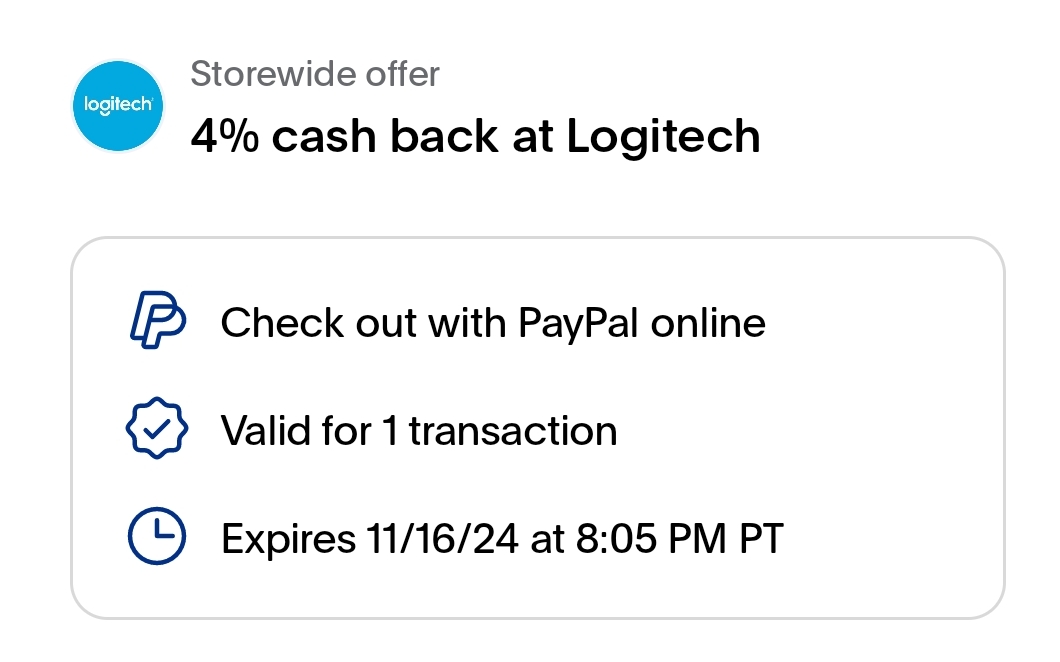Click the word "Expires" beside the clock
Screen dimensions: 1060x662
coord(283,539)
